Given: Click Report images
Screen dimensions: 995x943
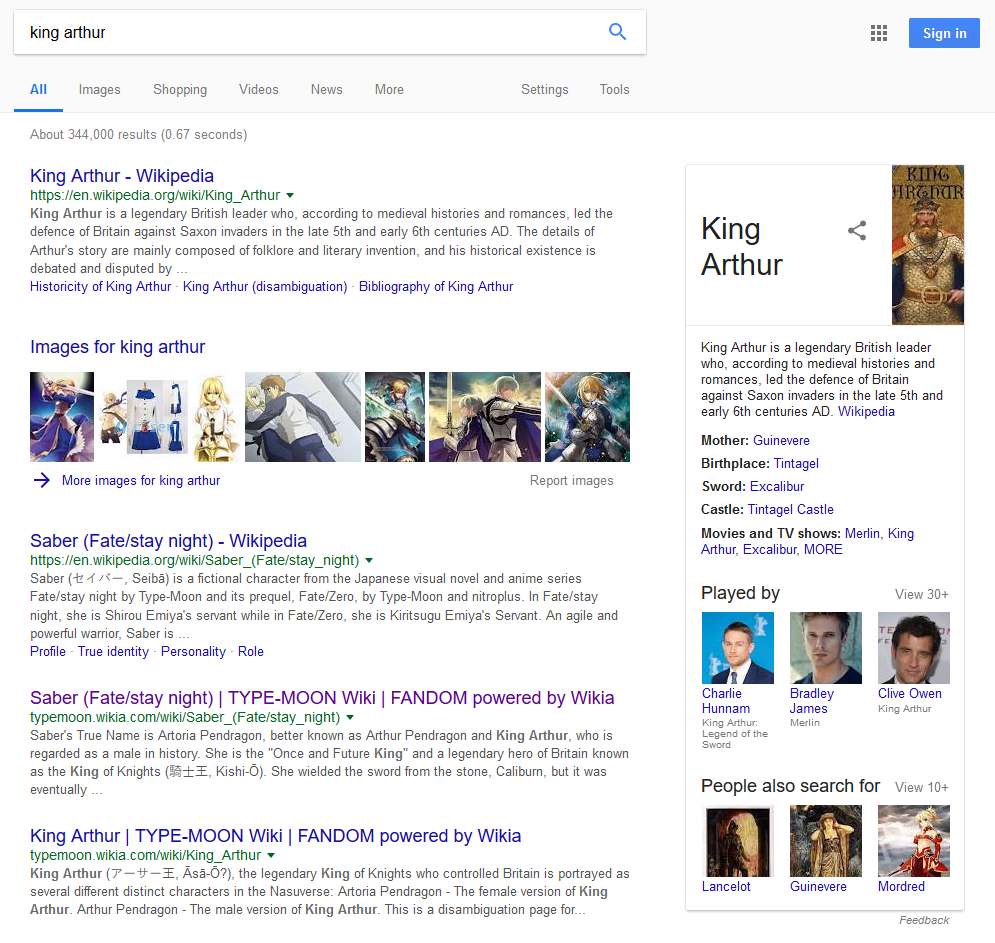Looking at the screenshot, I should point(572,480).
